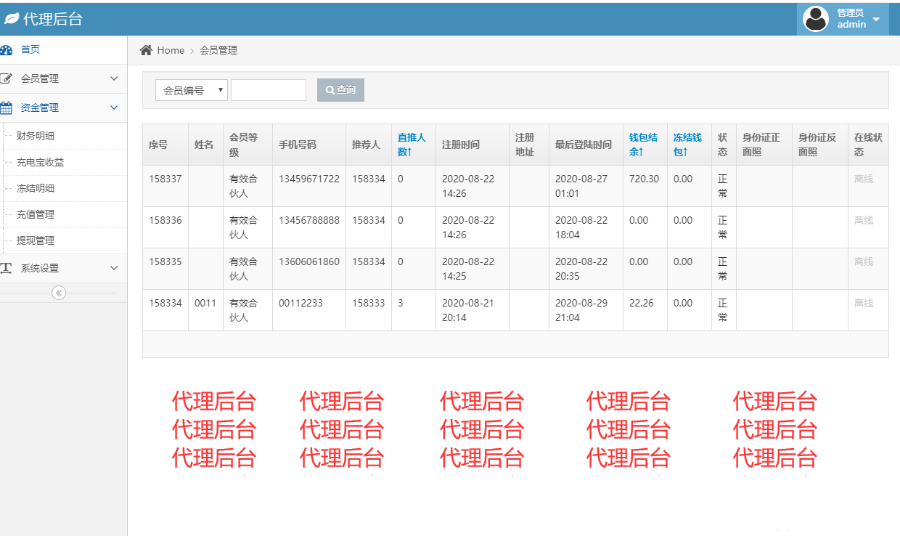Sort by 直推人数 column header
The height and width of the screenshot is (536, 900).
coord(411,144)
